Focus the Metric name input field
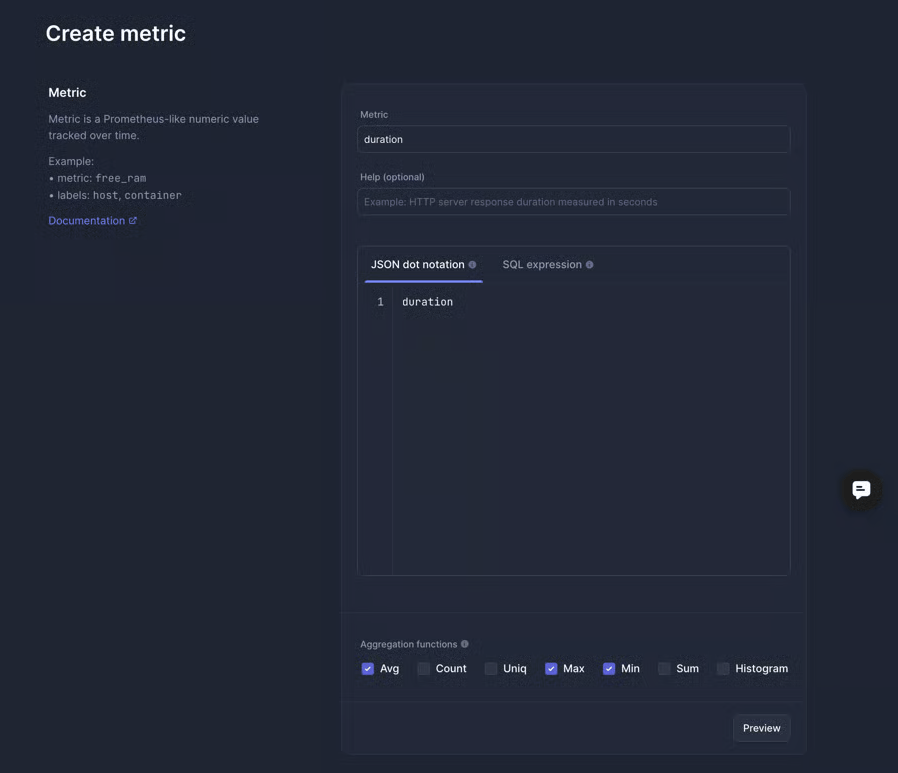Viewport: 898px width, 773px height. coord(573,139)
